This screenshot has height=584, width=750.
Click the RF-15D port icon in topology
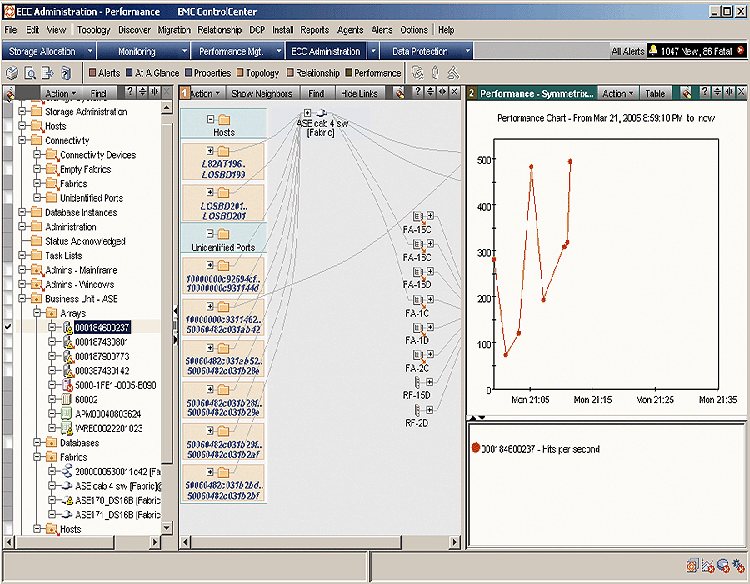(x=417, y=382)
